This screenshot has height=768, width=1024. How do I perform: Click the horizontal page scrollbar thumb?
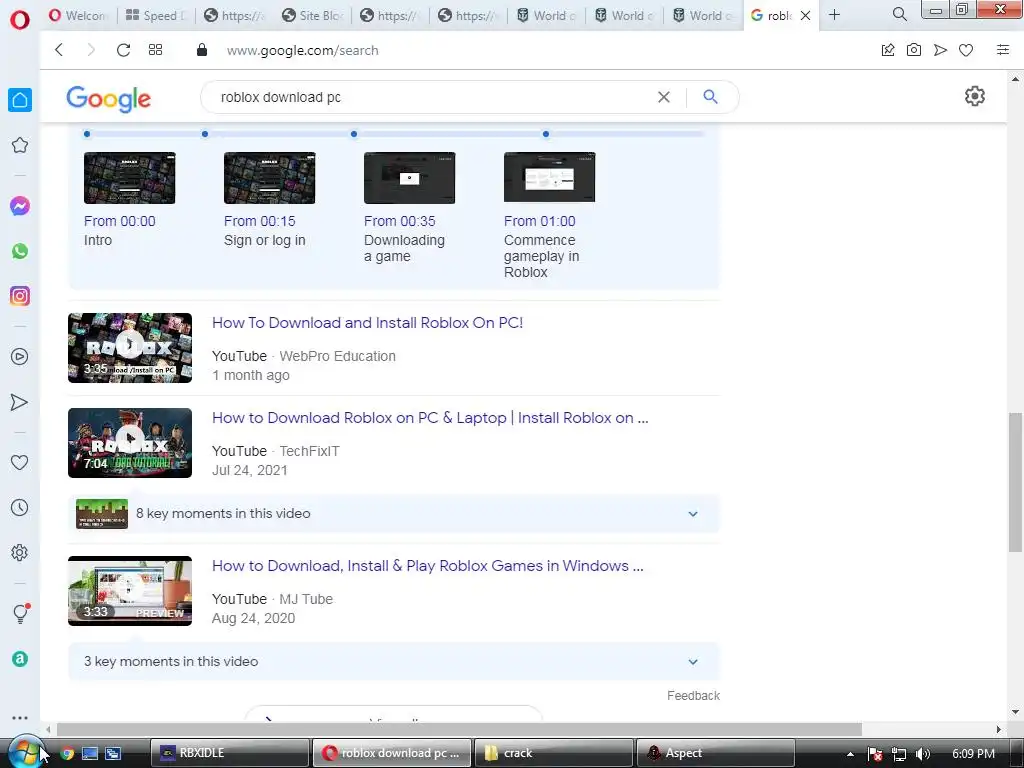[x=459, y=729]
